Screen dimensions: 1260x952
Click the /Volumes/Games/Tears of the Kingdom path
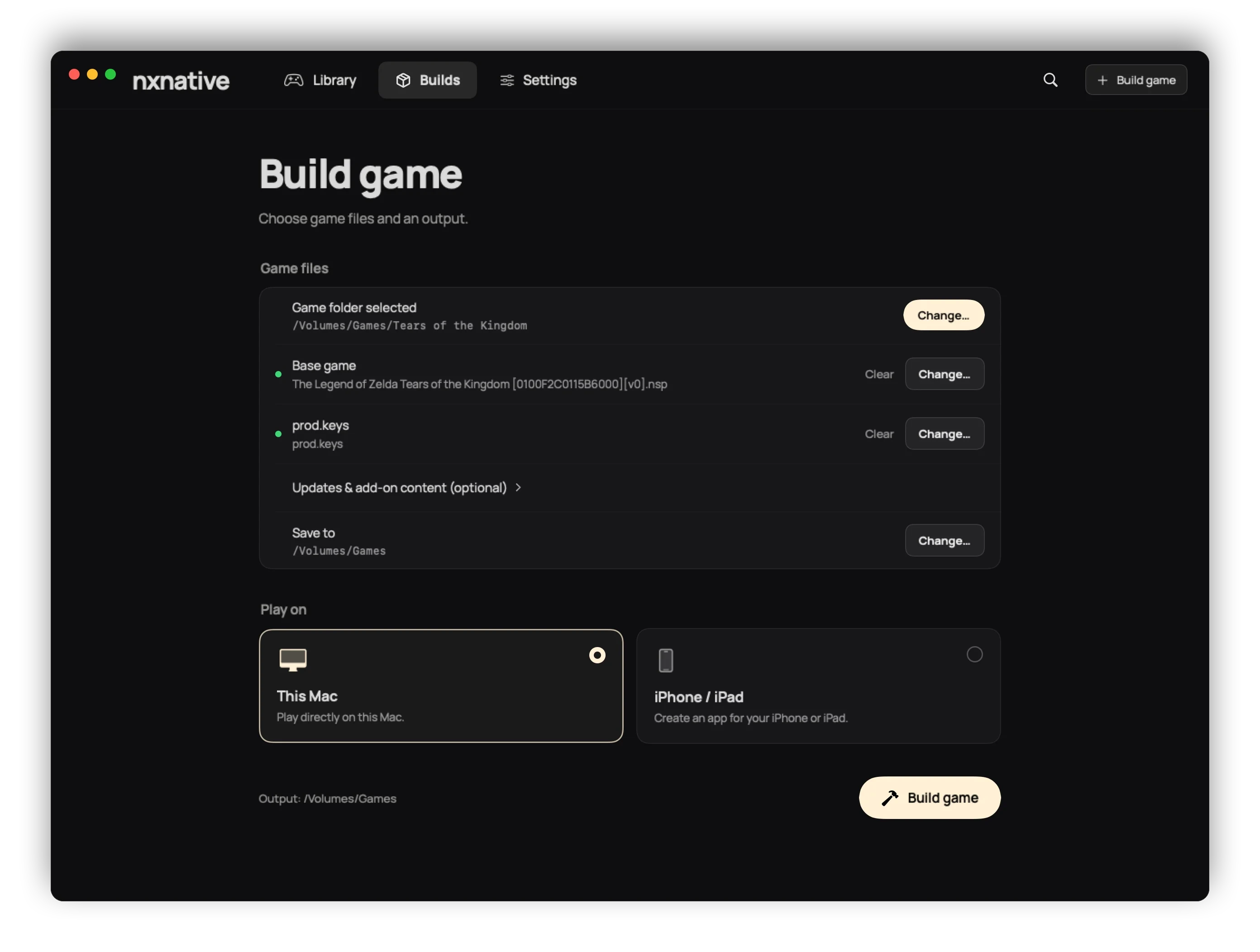coord(410,326)
